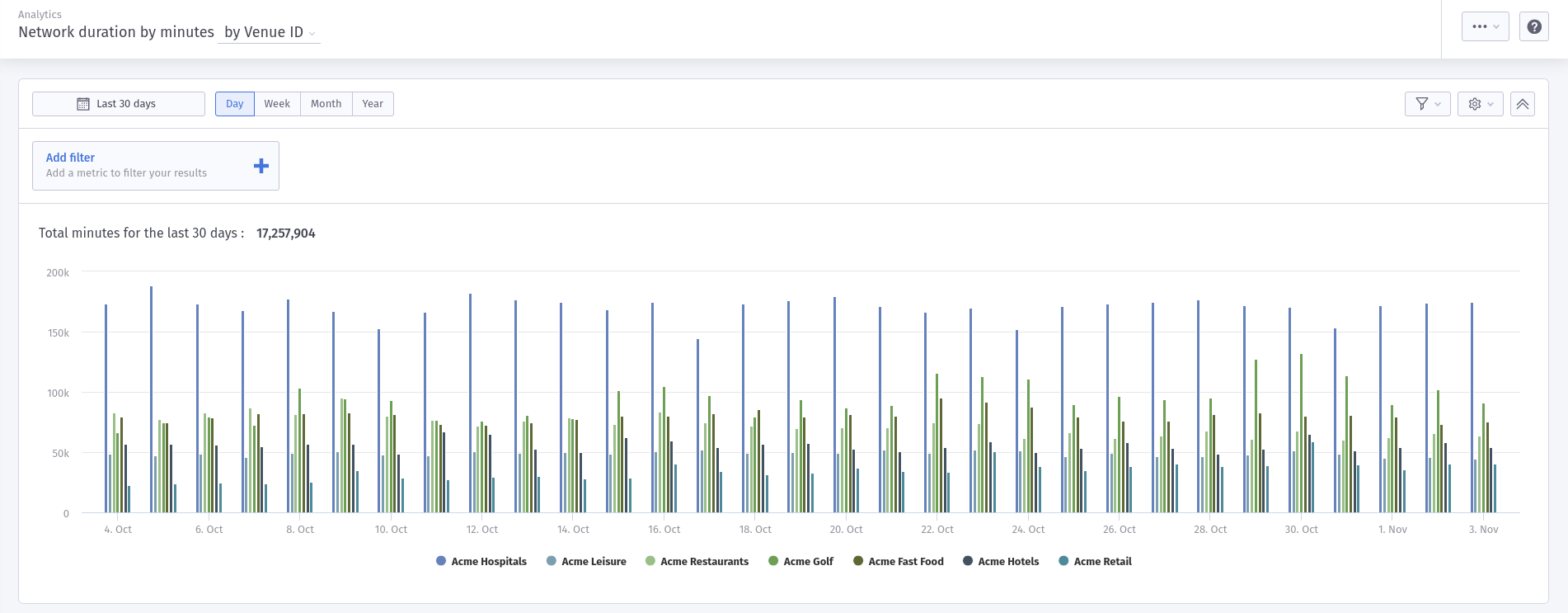Select Day granularity
This screenshot has height=613, width=1568.
tap(235, 104)
